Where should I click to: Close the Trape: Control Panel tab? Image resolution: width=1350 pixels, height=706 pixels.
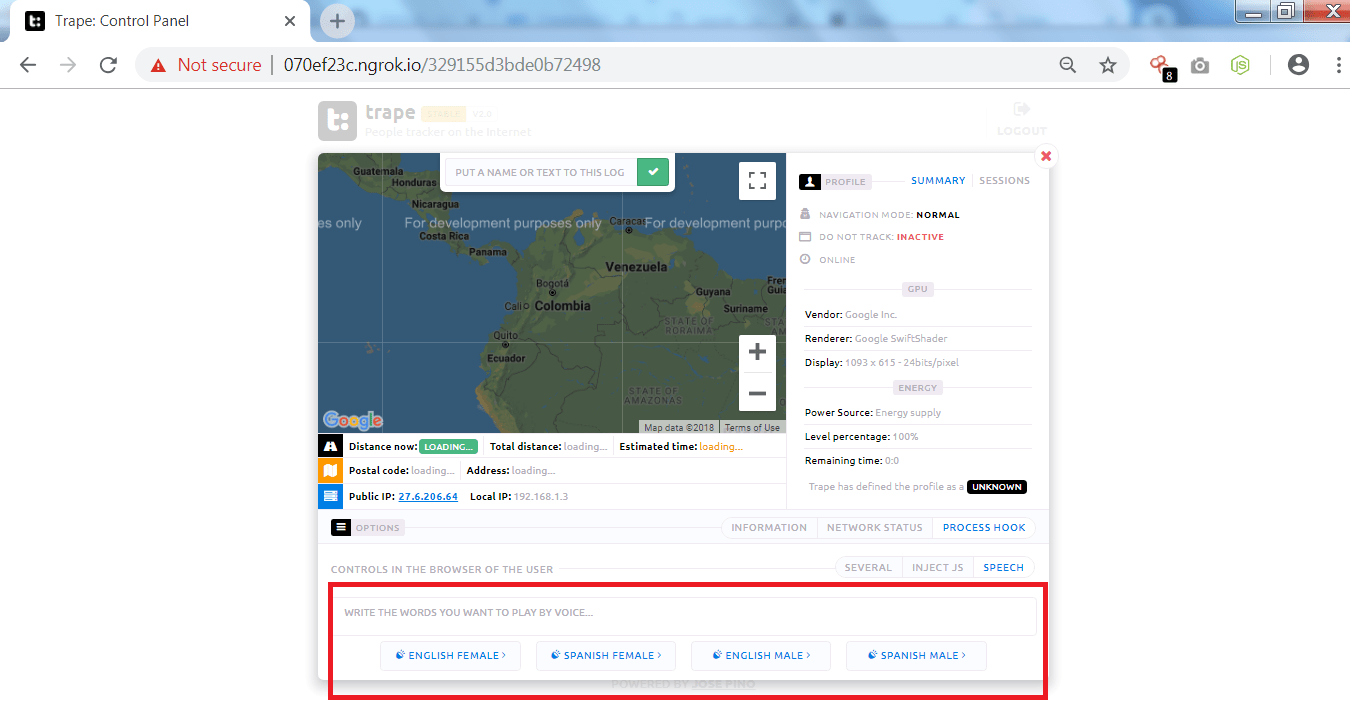pyautogui.click(x=290, y=21)
